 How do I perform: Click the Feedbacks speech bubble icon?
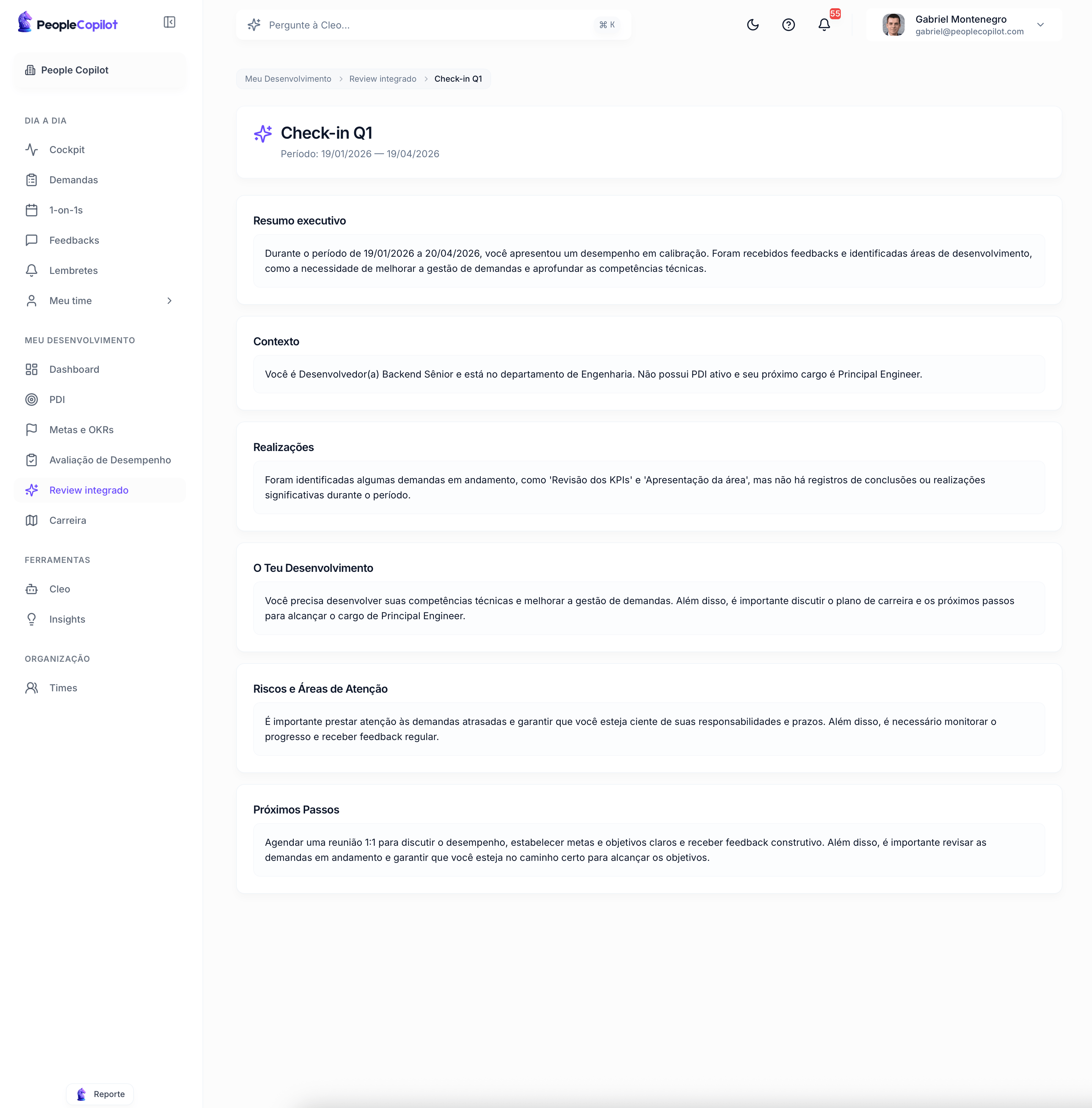pyautogui.click(x=32, y=240)
